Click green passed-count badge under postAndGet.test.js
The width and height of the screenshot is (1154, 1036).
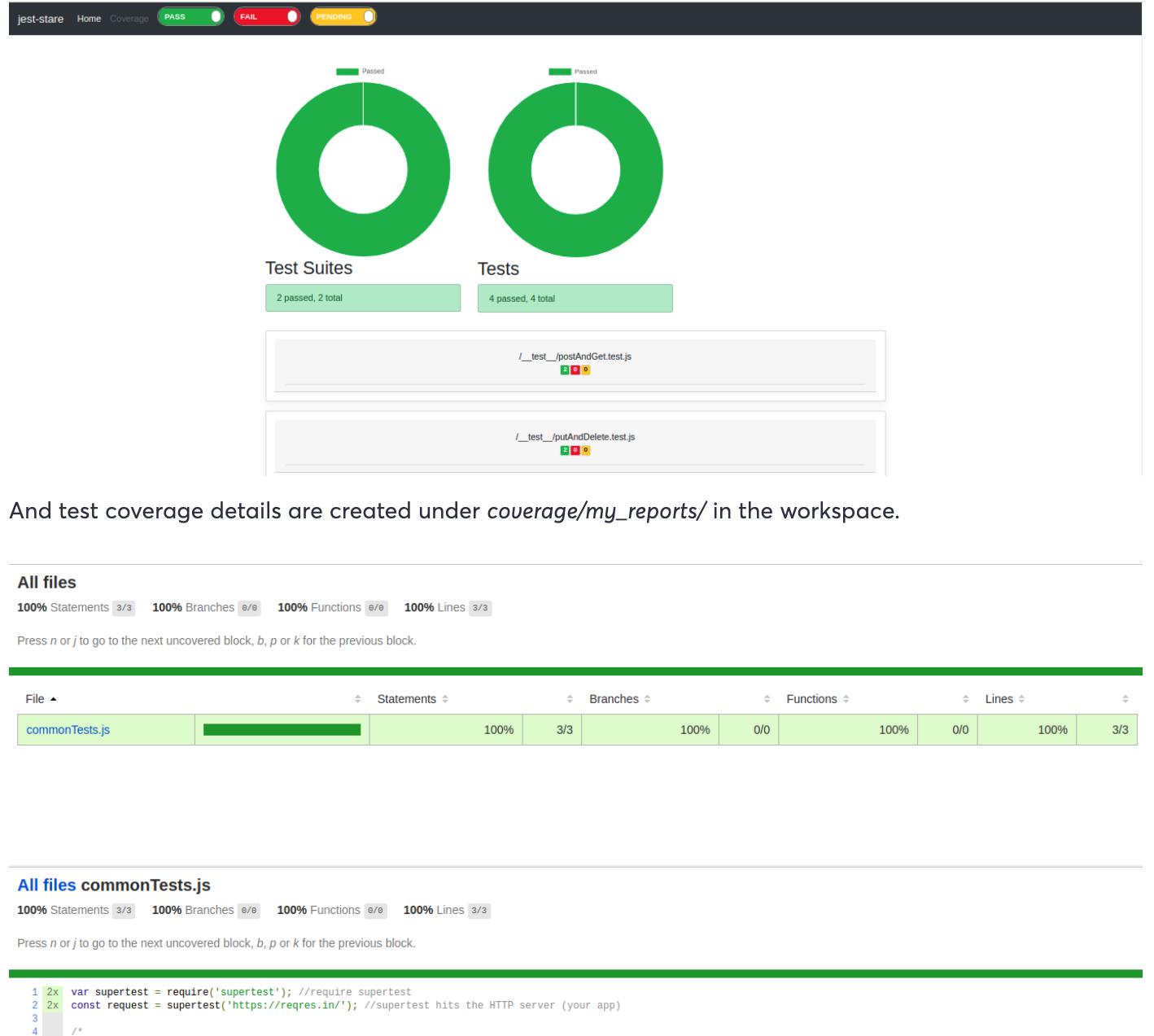pyautogui.click(x=565, y=369)
